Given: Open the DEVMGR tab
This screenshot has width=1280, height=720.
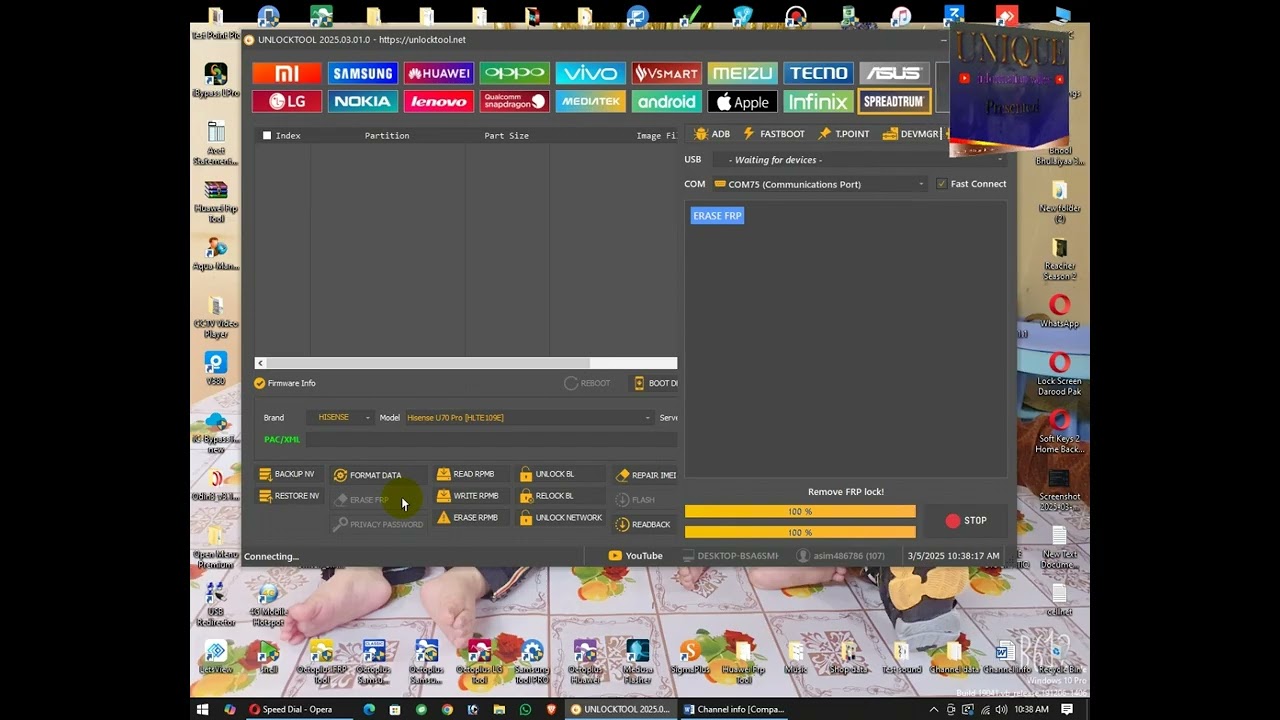Looking at the screenshot, I should click(x=912, y=134).
